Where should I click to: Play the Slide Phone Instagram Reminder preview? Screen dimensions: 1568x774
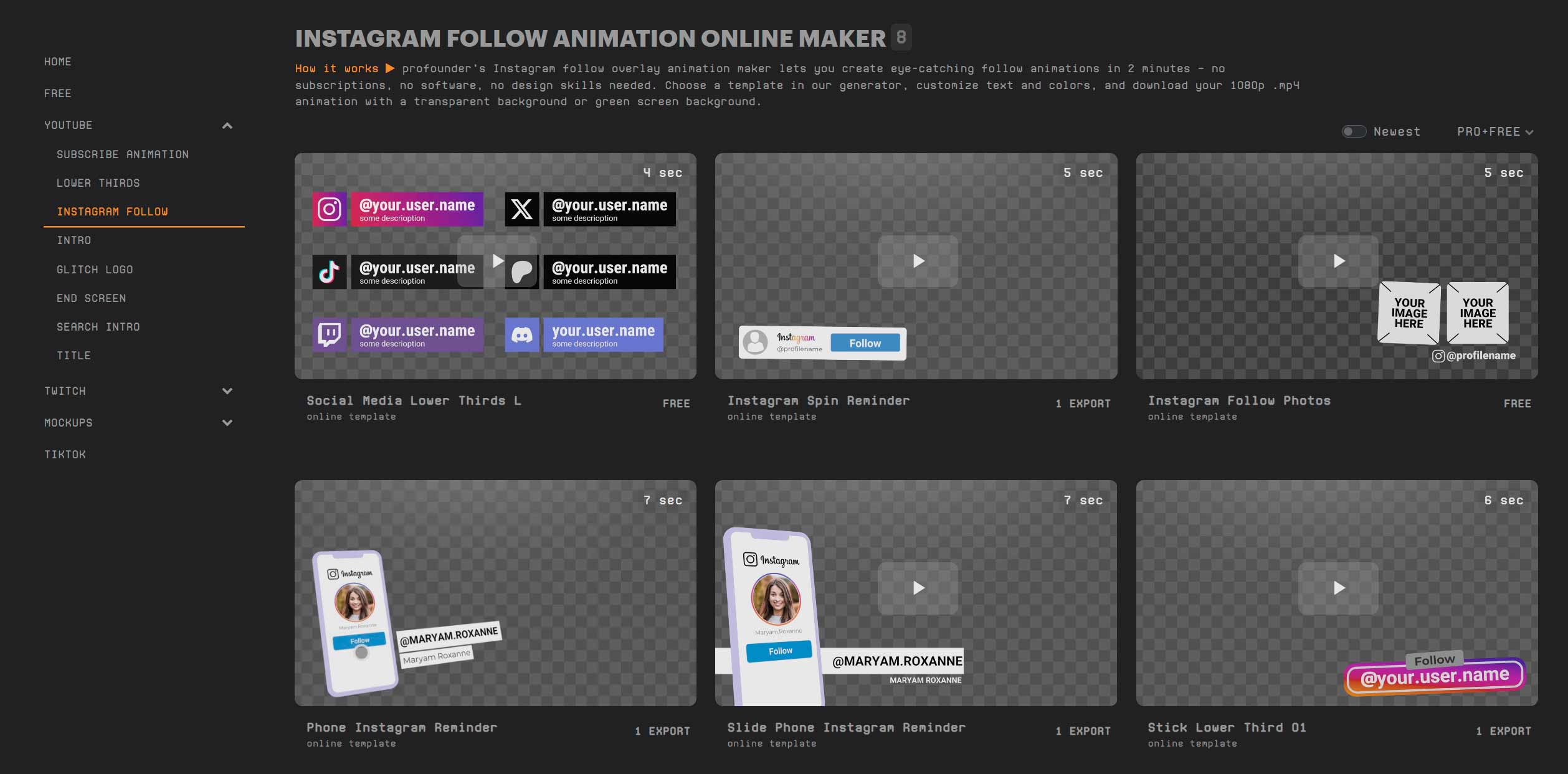click(918, 588)
